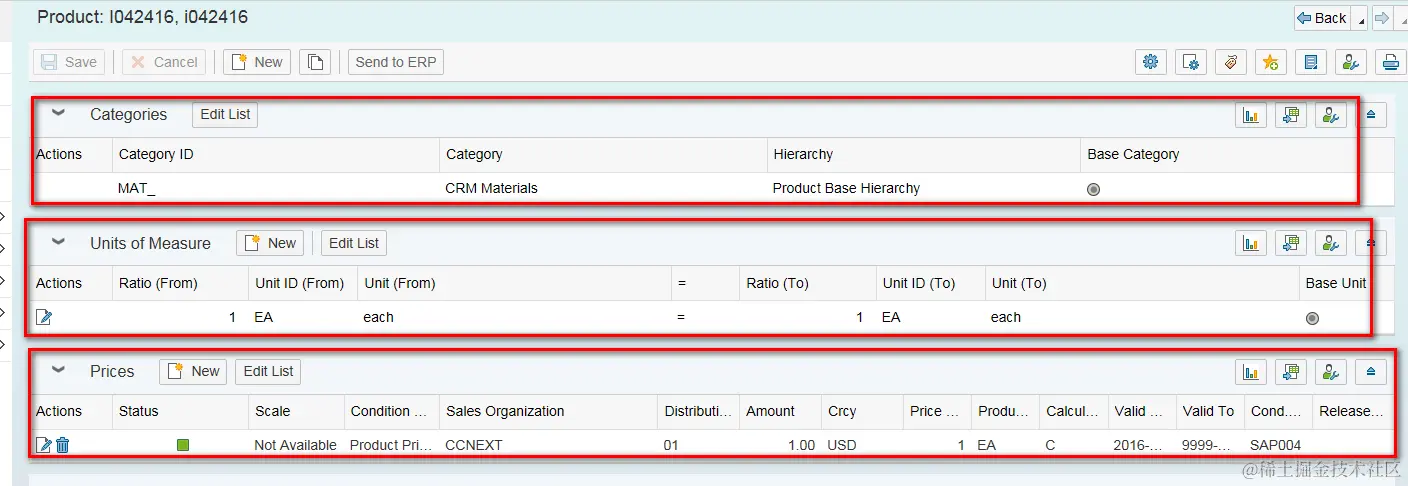Print the product page via printer icon
Image resolution: width=1408 pixels, height=486 pixels.
click(1390, 62)
